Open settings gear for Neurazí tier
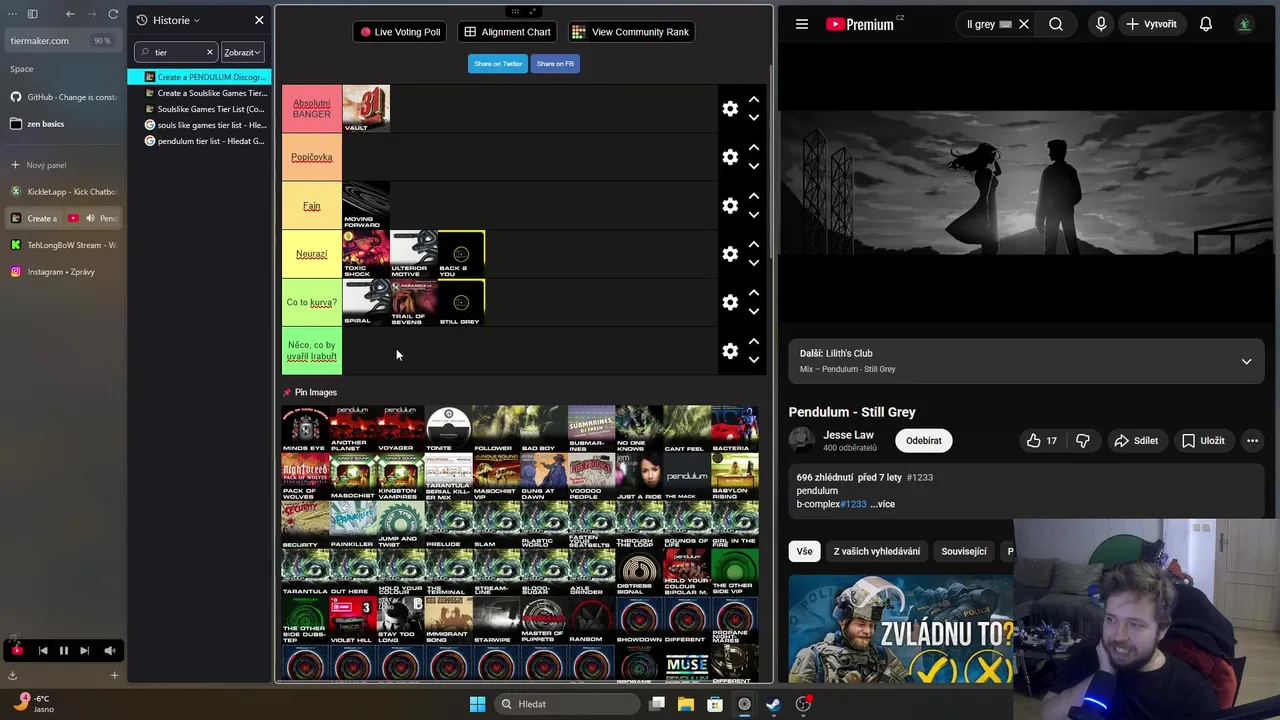 [730, 254]
